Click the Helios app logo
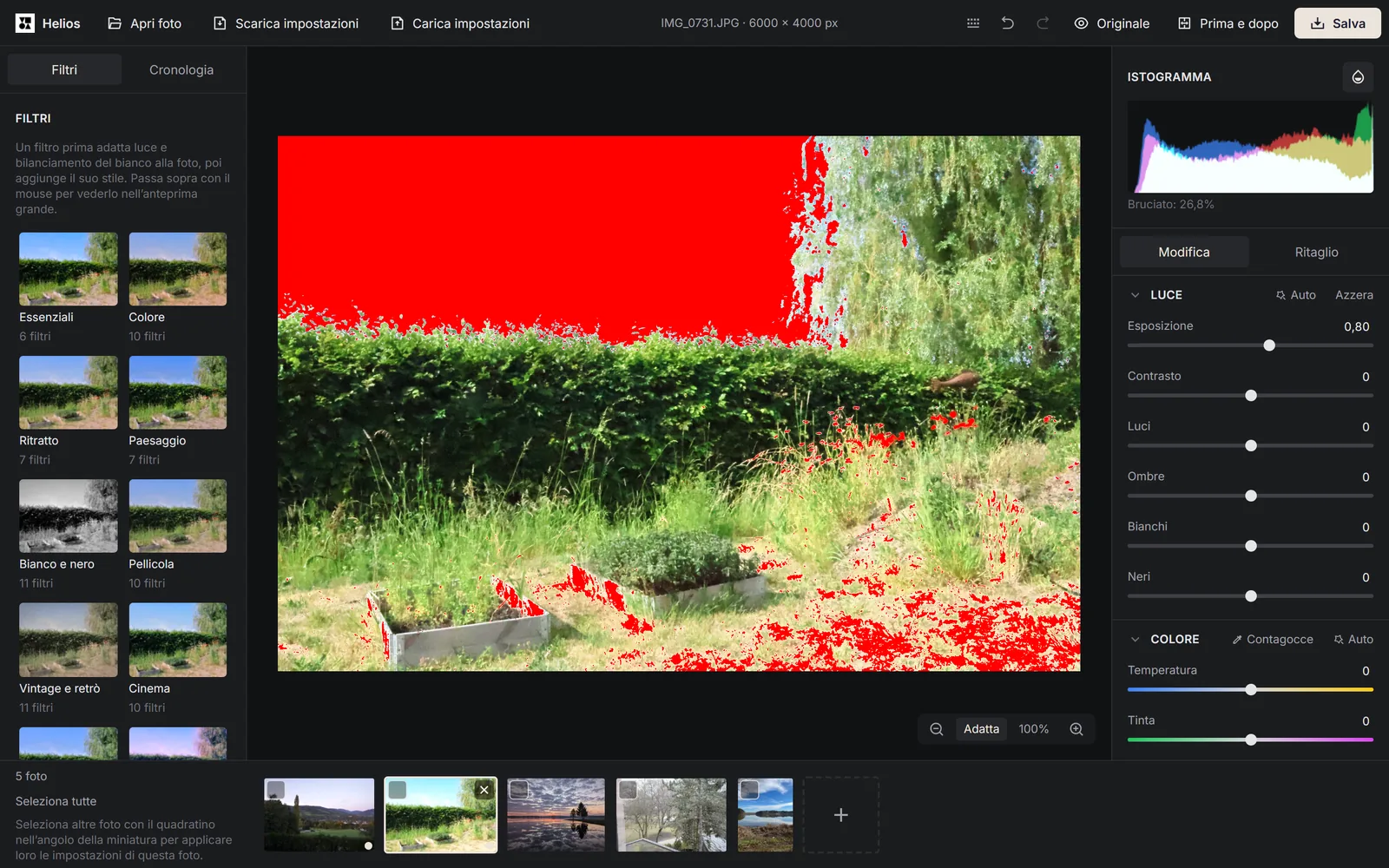 [25, 23]
